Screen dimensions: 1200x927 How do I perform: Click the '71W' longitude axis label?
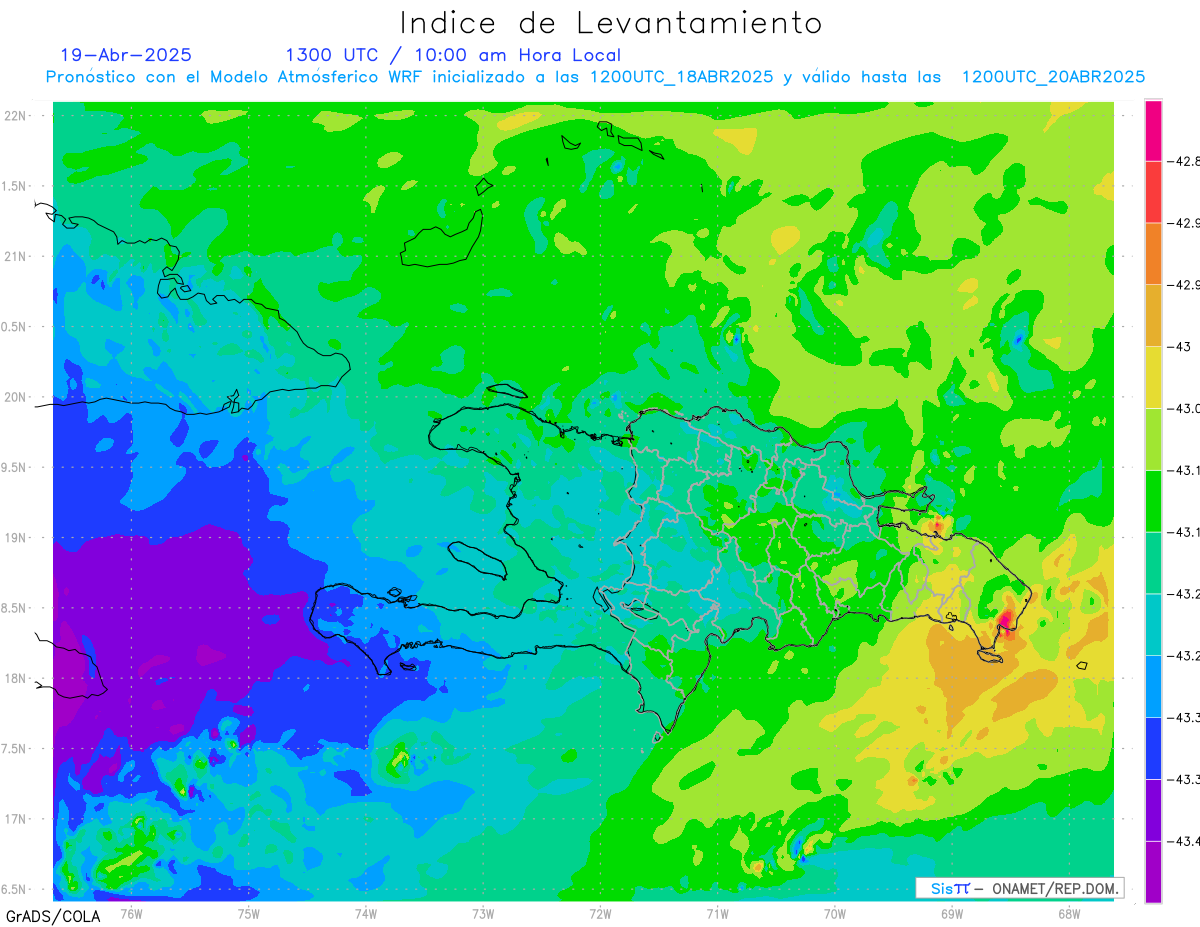click(x=717, y=913)
